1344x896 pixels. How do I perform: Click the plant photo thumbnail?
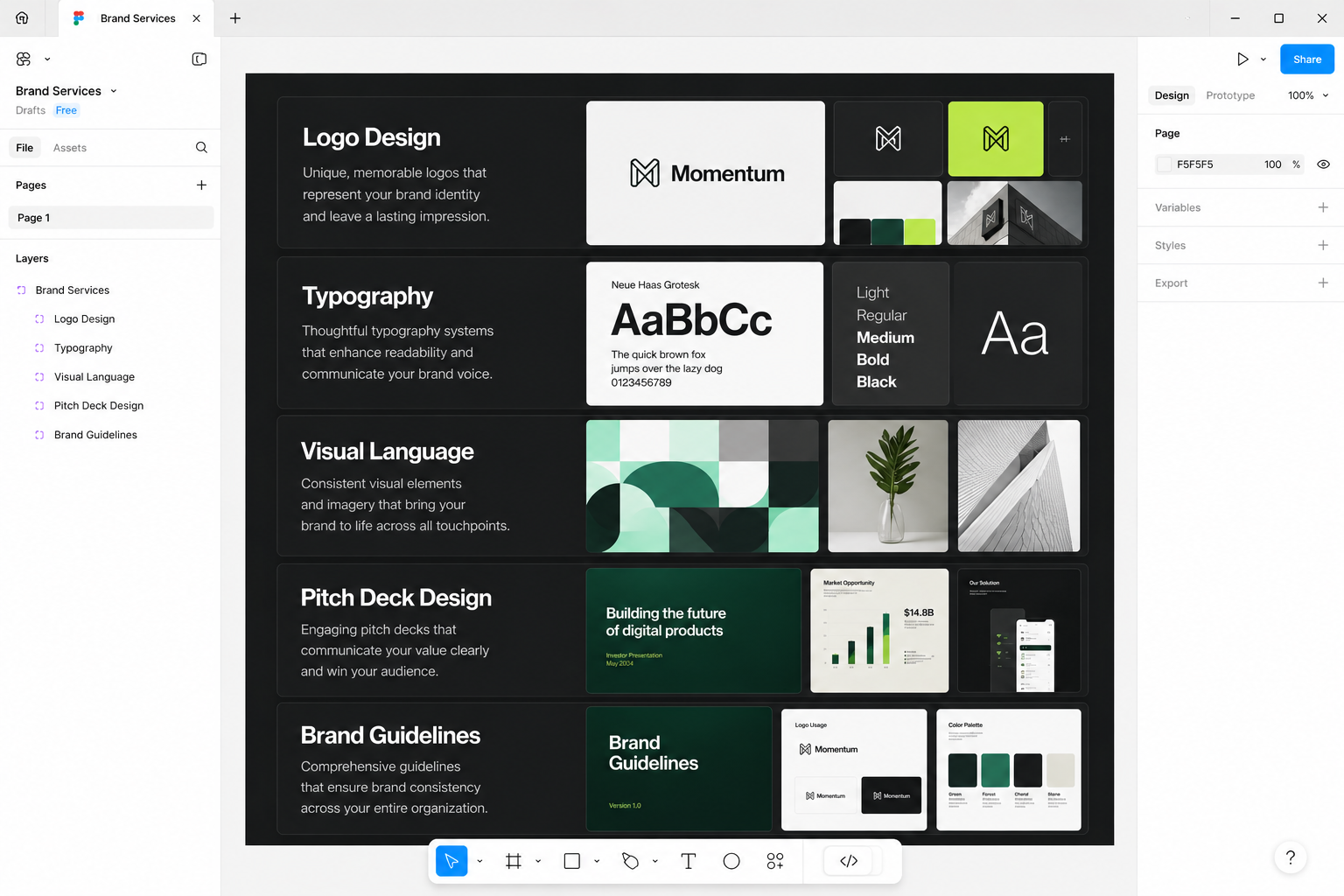pos(888,486)
